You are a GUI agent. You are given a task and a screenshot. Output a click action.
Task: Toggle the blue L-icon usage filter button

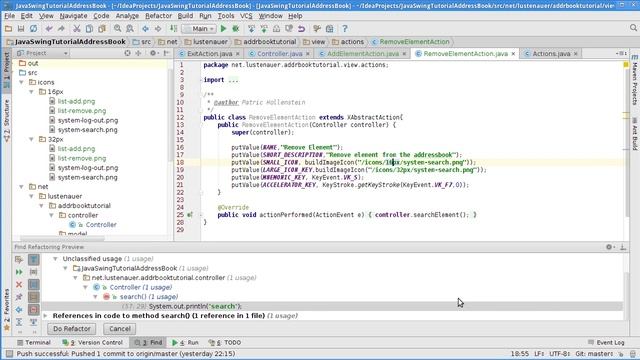pyautogui.click(x=34, y=284)
